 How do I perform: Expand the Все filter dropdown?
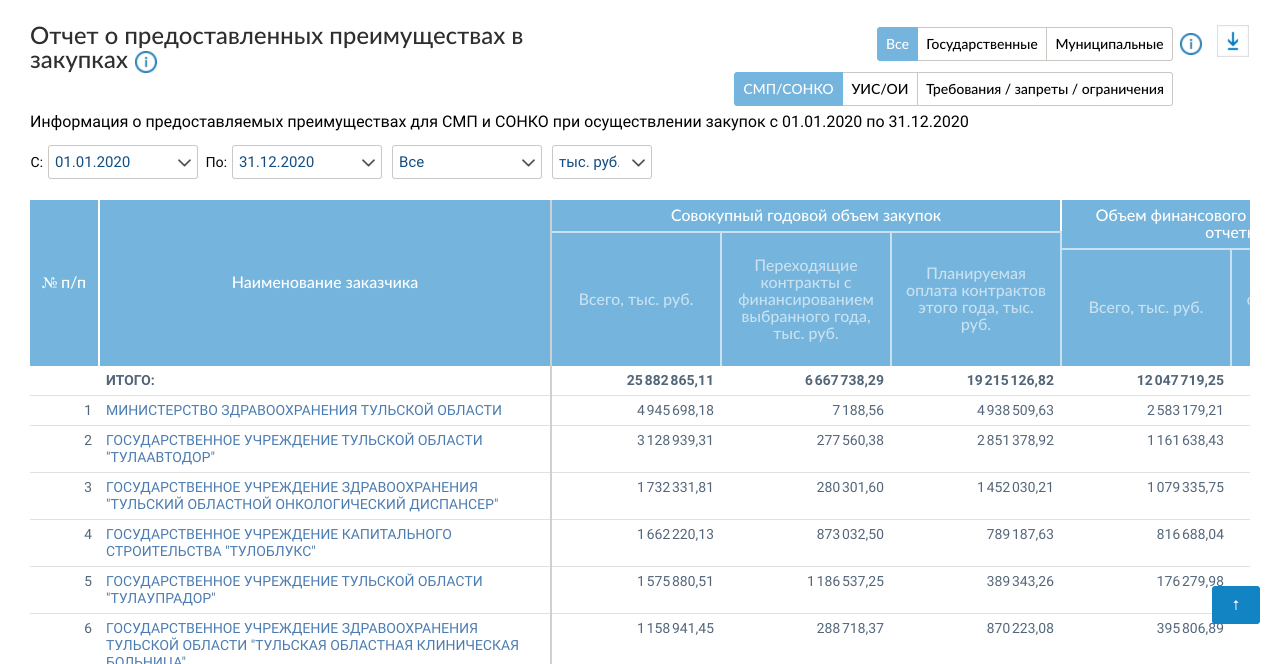point(466,162)
